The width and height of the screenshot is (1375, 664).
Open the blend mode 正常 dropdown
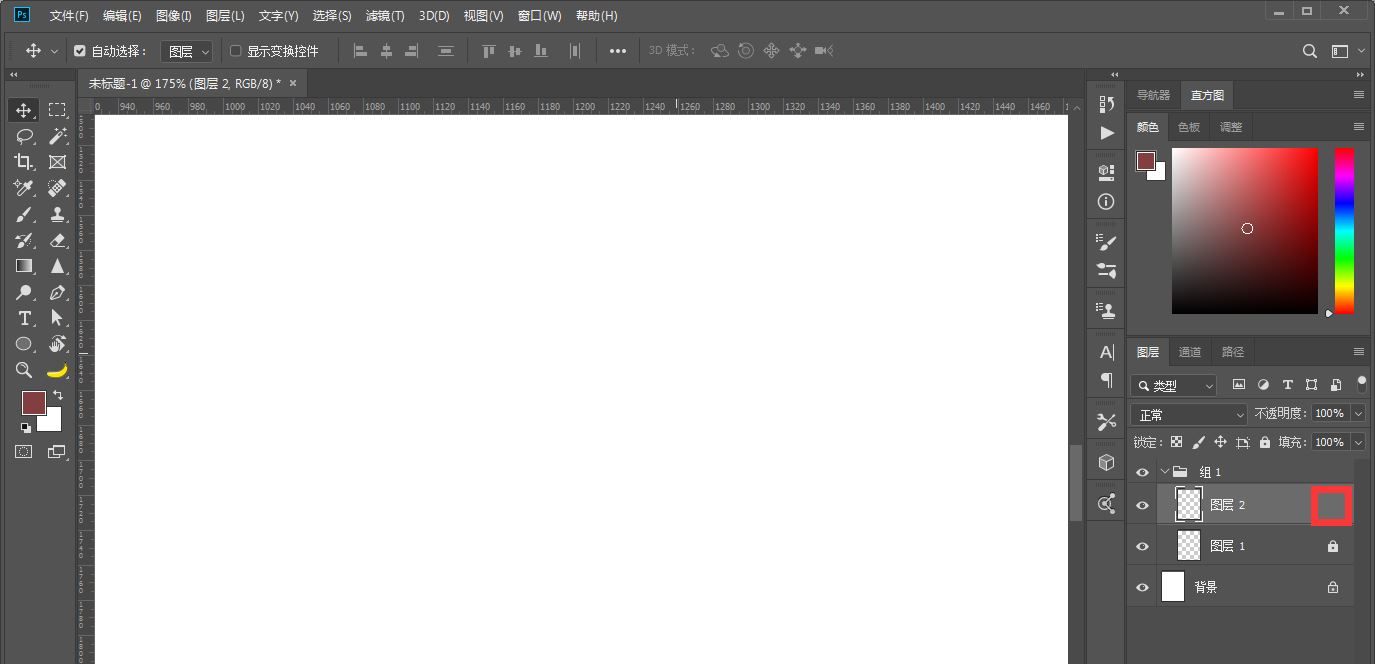point(1188,414)
